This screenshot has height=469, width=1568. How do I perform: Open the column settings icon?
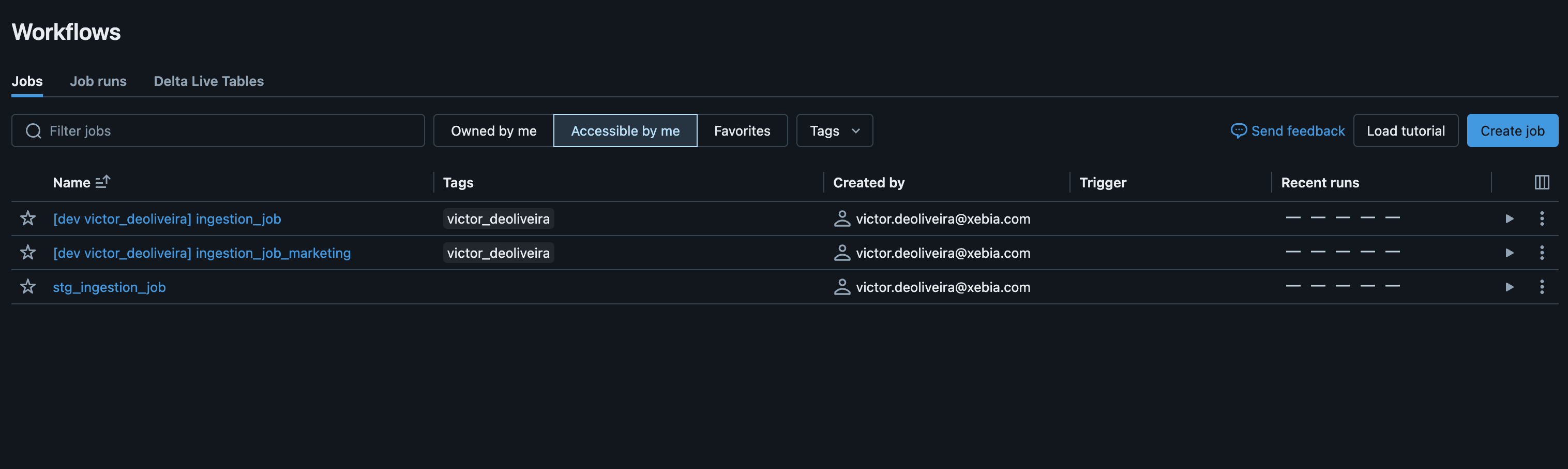coord(1541,182)
